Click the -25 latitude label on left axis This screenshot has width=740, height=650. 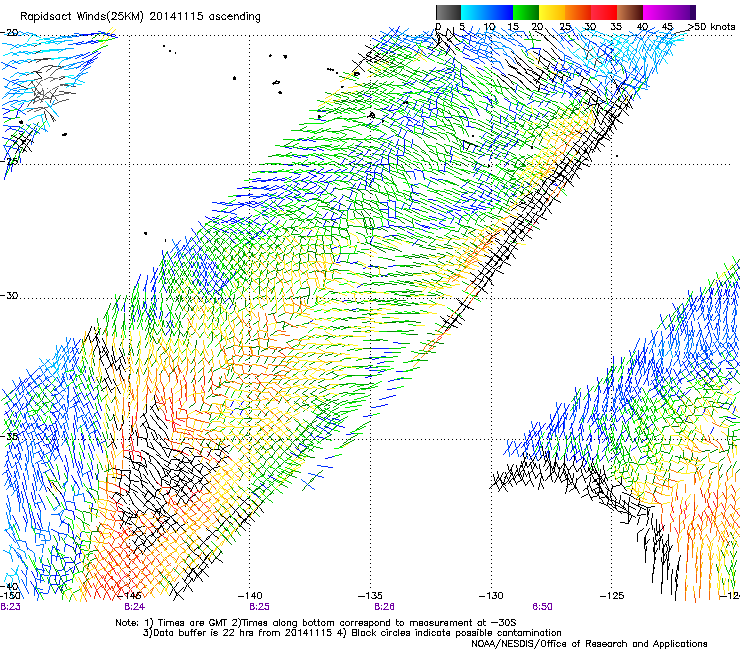9,161
